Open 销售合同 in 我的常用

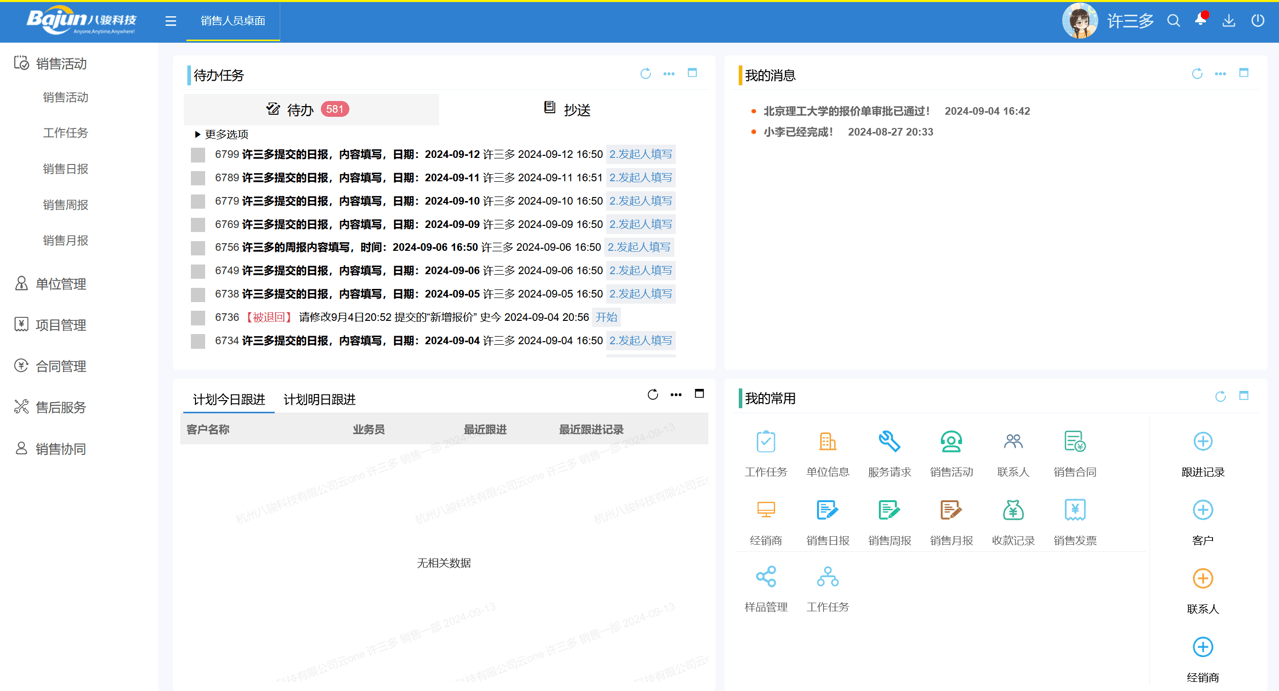[1075, 442]
